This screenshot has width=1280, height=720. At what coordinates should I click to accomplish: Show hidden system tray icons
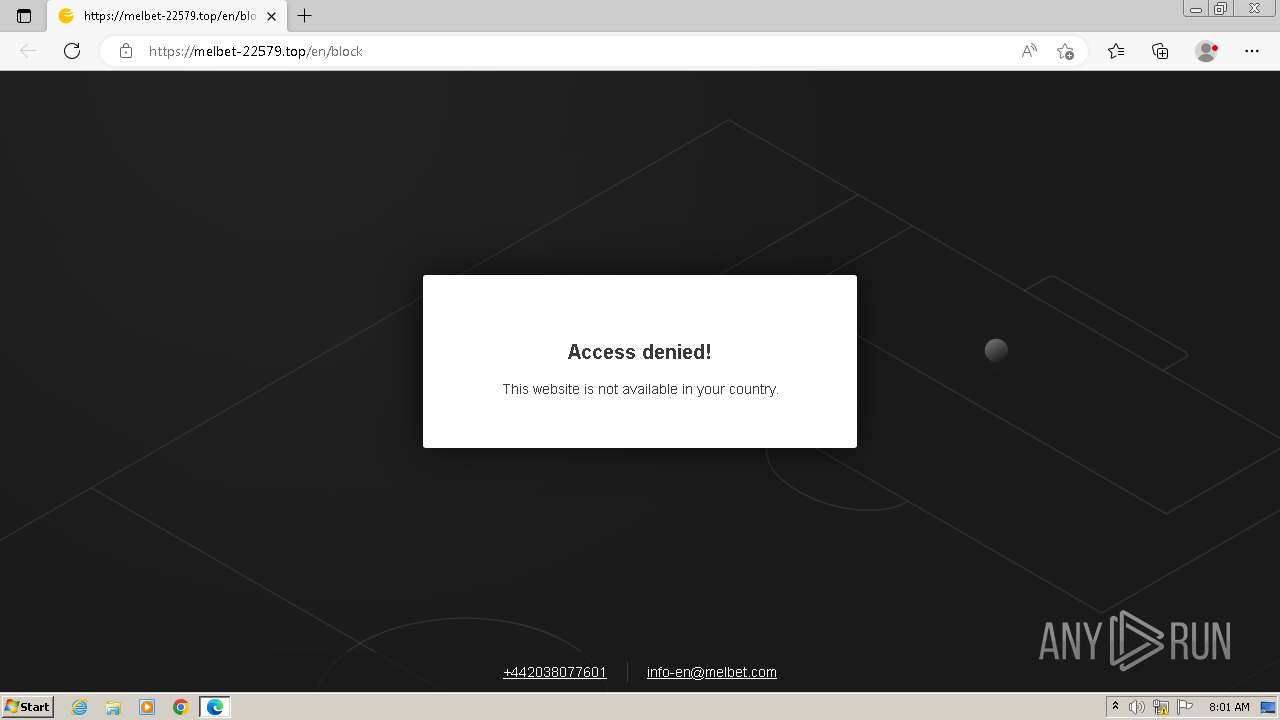[1116, 707]
